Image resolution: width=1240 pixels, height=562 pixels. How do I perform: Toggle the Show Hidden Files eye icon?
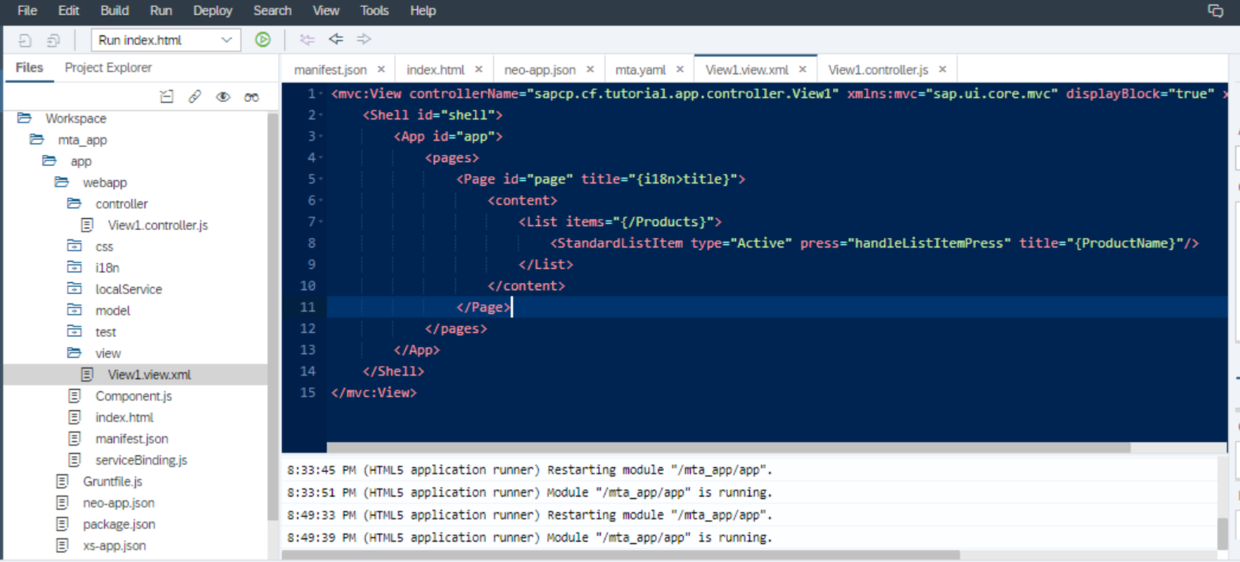tap(223, 97)
